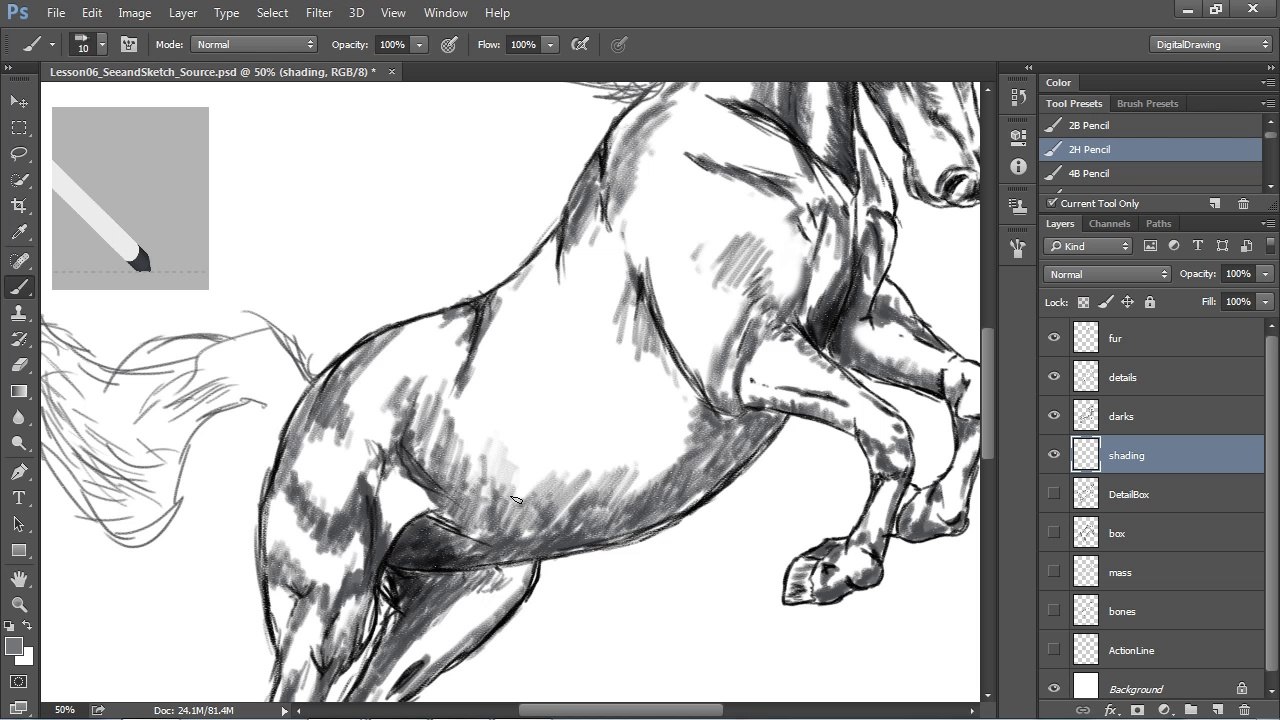Screen dimensions: 1280x720
Task: Show the mass layer
Action: pyautogui.click(x=1053, y=572)
